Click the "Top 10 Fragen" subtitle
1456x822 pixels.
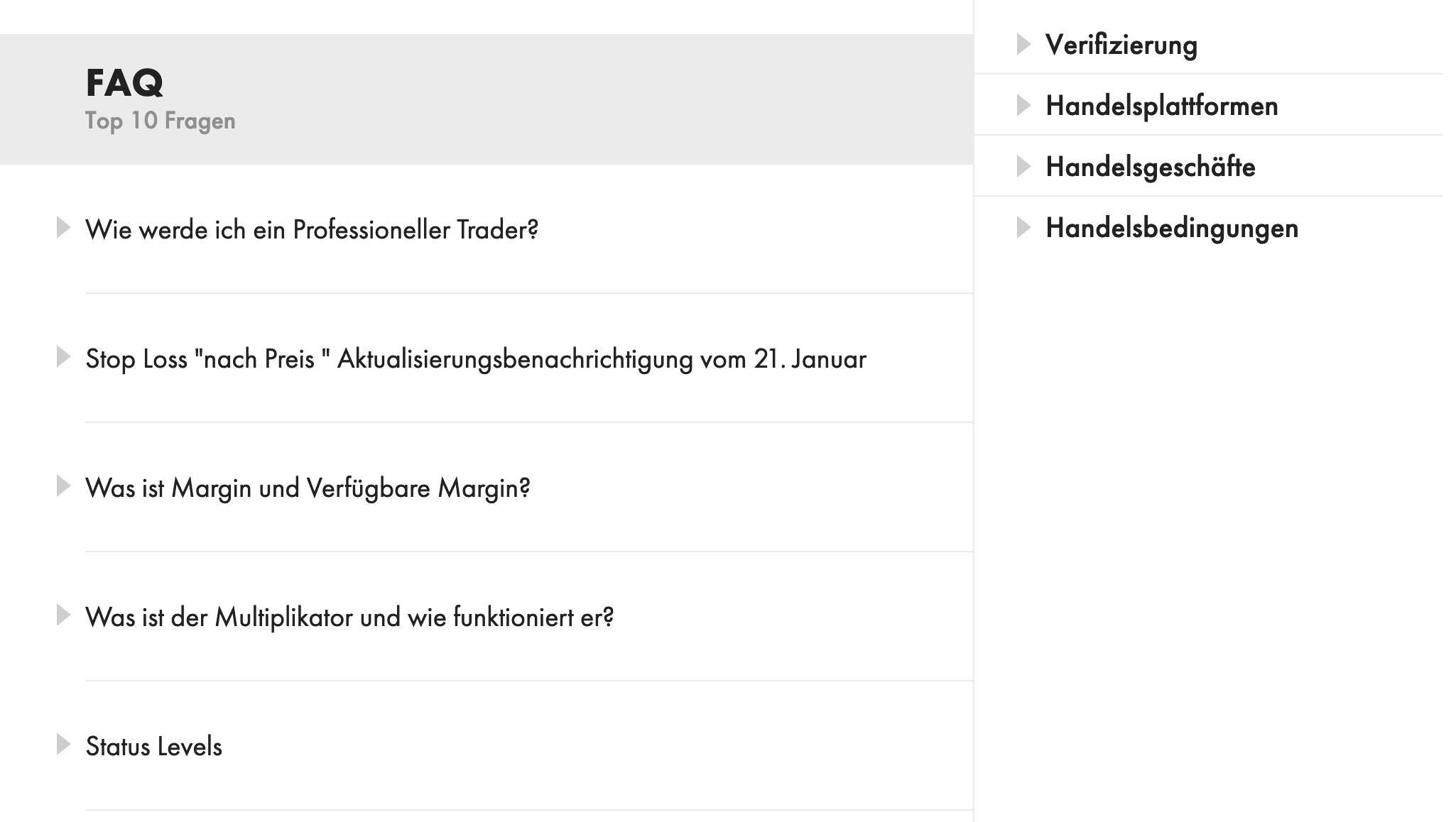[160, 121]
